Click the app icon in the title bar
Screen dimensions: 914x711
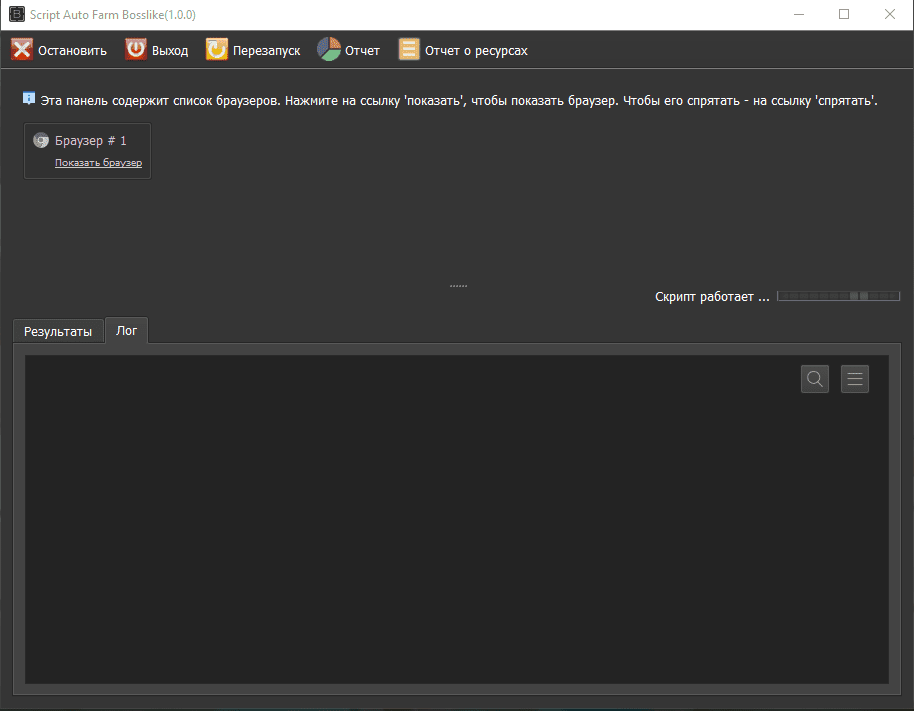coord(15,14)
